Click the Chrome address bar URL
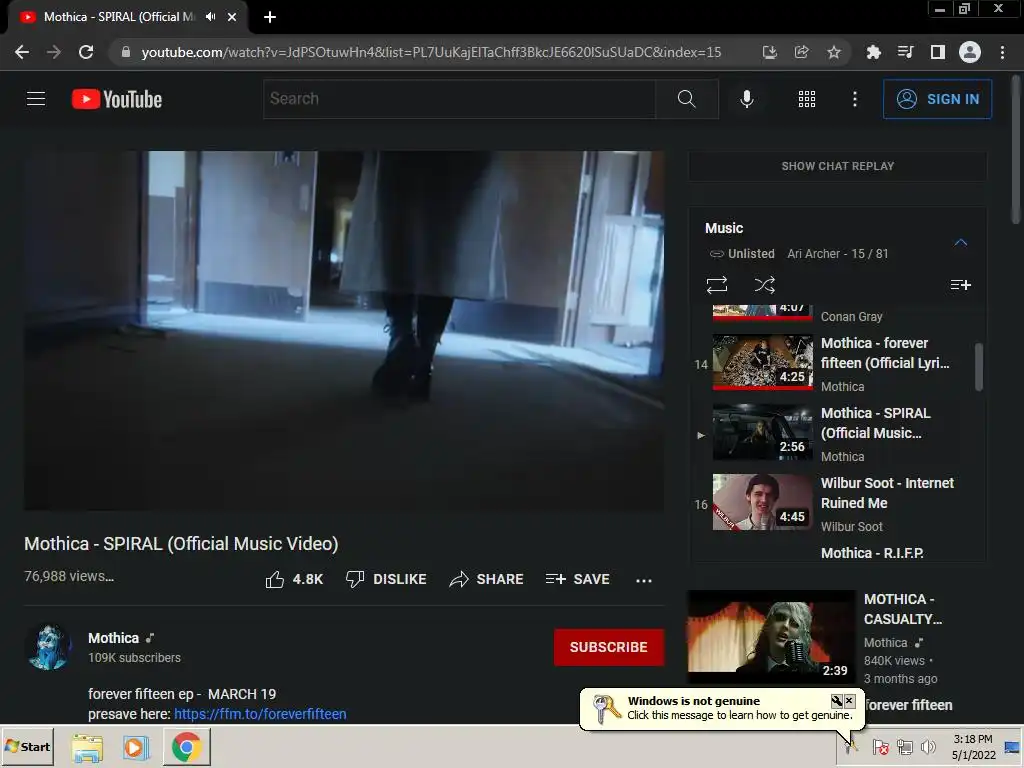1024x768 pixels. coord(431,52)
